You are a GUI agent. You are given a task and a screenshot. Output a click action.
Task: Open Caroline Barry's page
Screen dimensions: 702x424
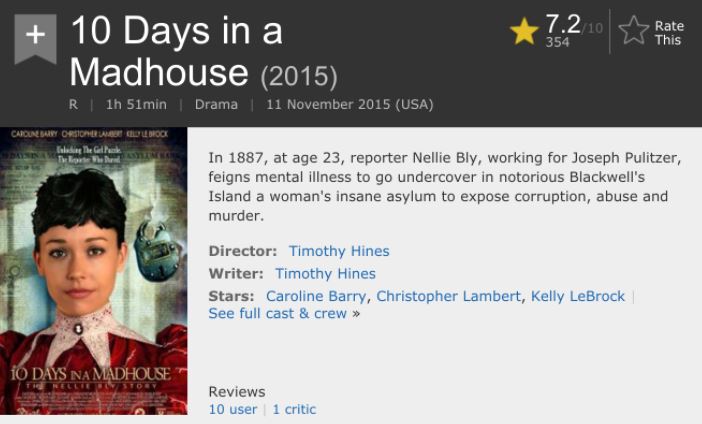pos(316,296)
